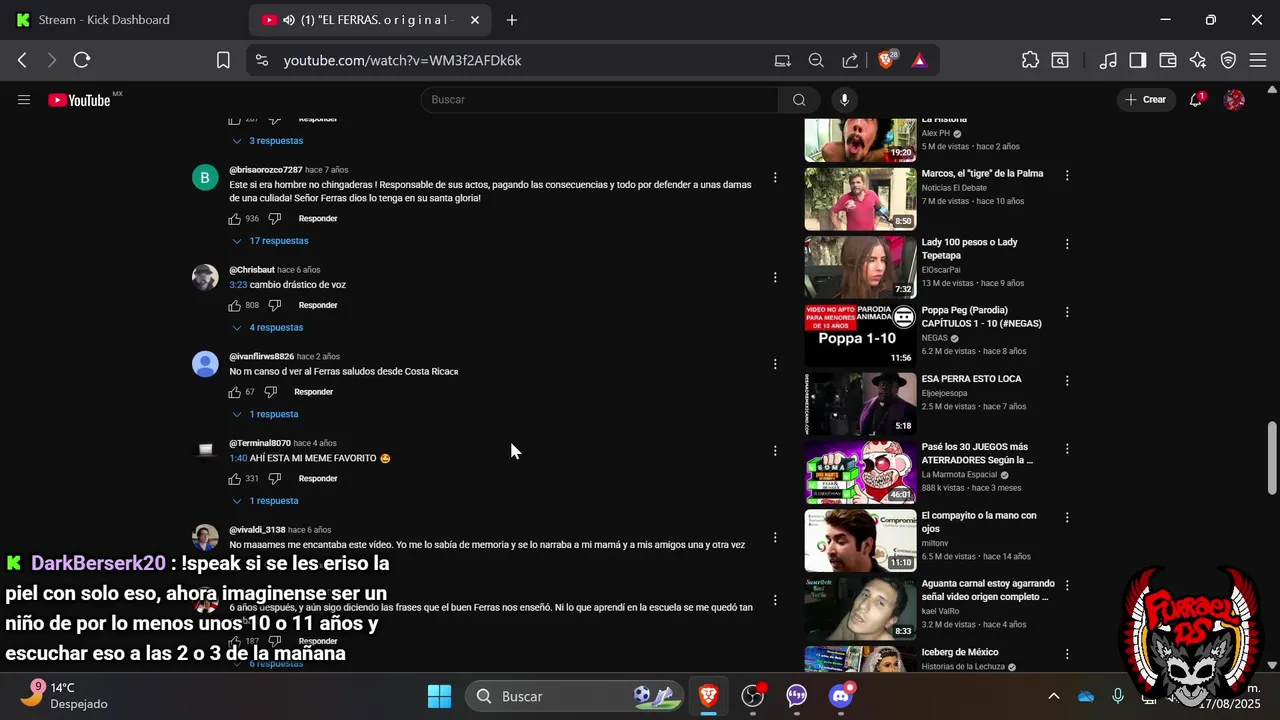This screenshot has width=1280, height=720.
Task: Start voice search with microphone icon
Action: [x=845, y=100]
